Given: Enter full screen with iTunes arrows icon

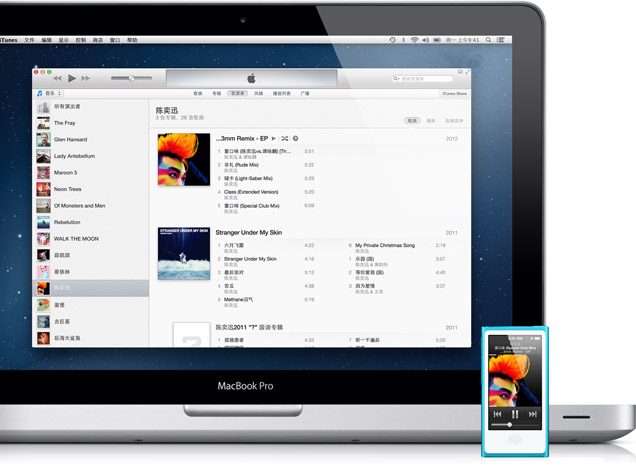Looking at the screenshot, I should click(467, 72).
